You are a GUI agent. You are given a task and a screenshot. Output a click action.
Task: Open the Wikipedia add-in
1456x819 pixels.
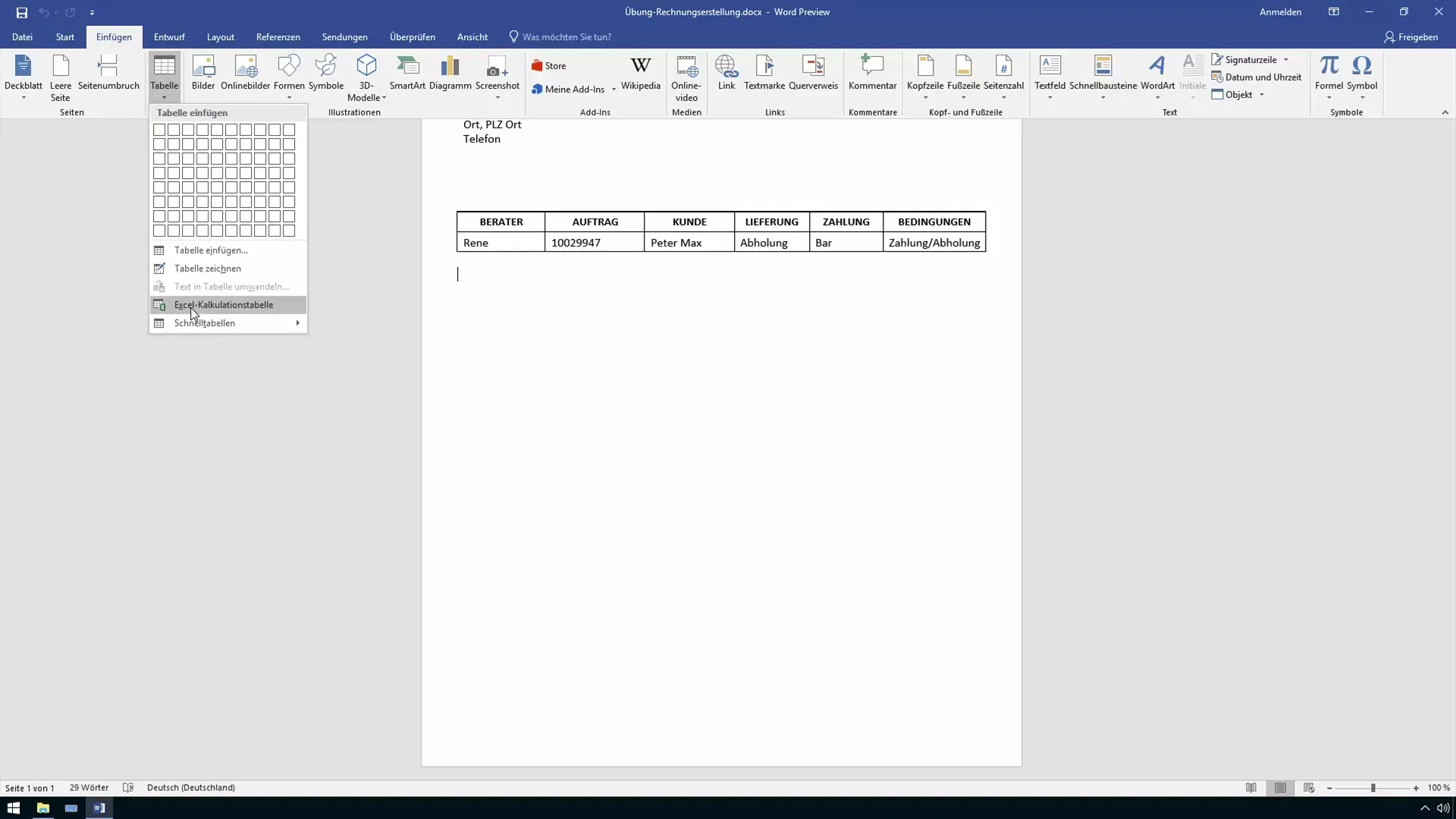(641, 74)
